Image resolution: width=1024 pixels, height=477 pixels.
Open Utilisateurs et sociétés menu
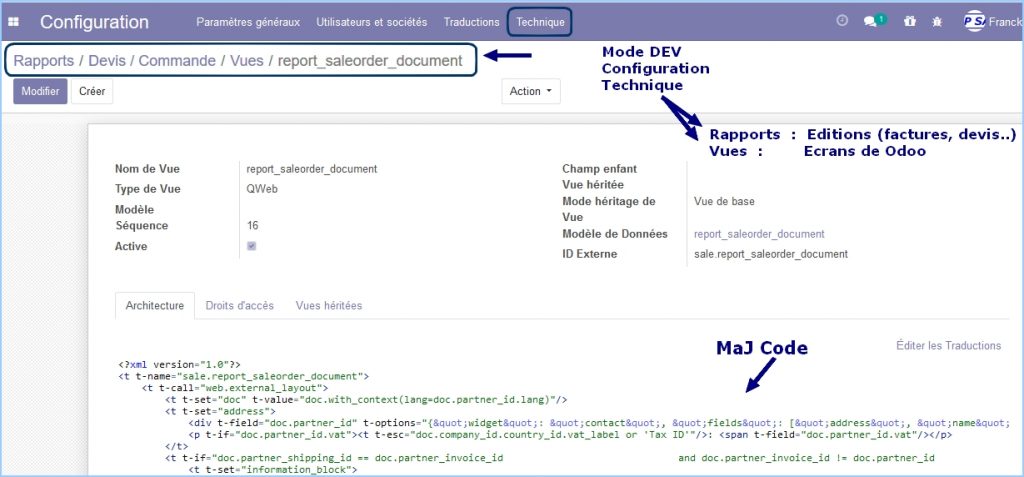372,22
